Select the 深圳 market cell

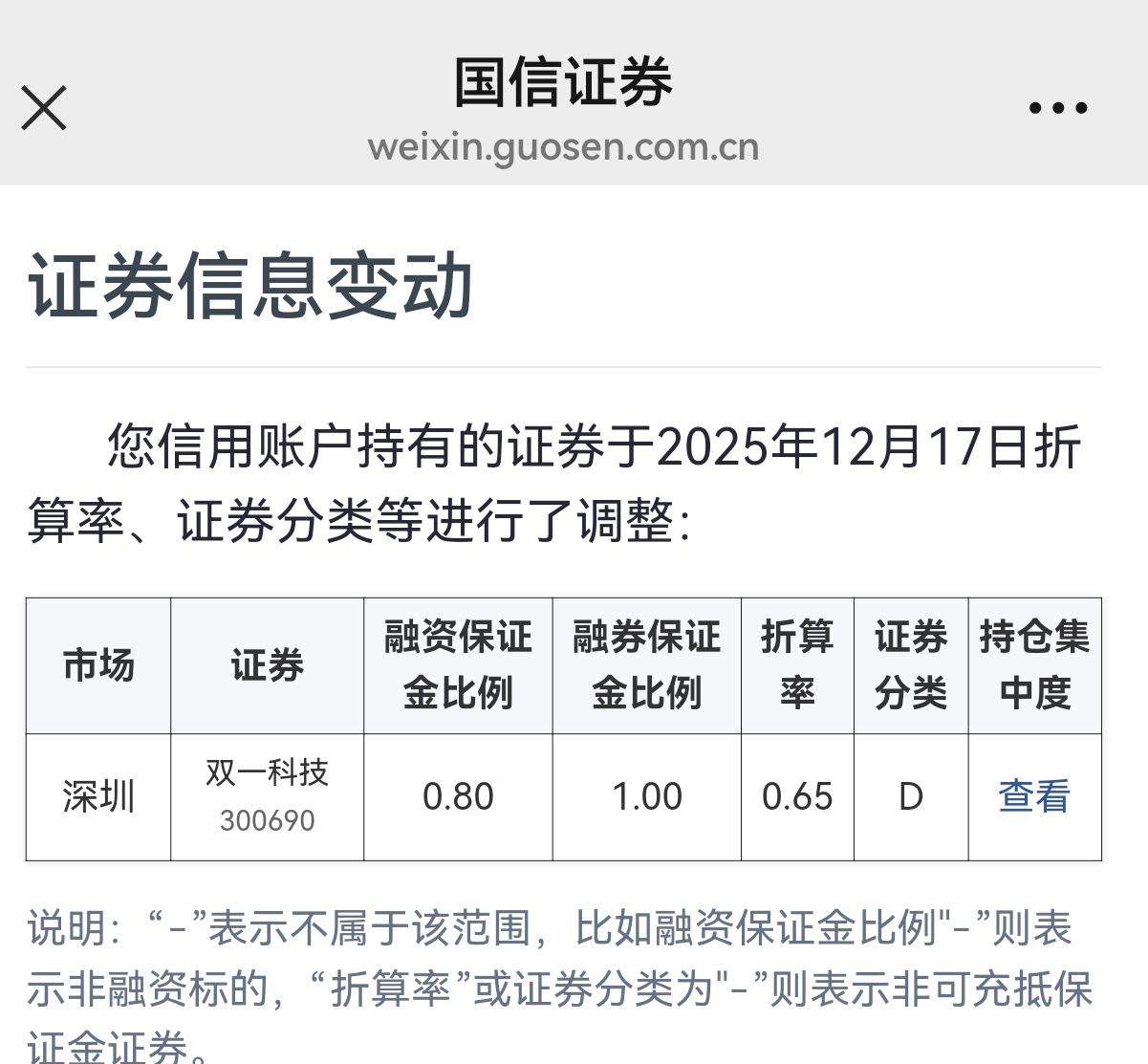[x=98, y=796]
